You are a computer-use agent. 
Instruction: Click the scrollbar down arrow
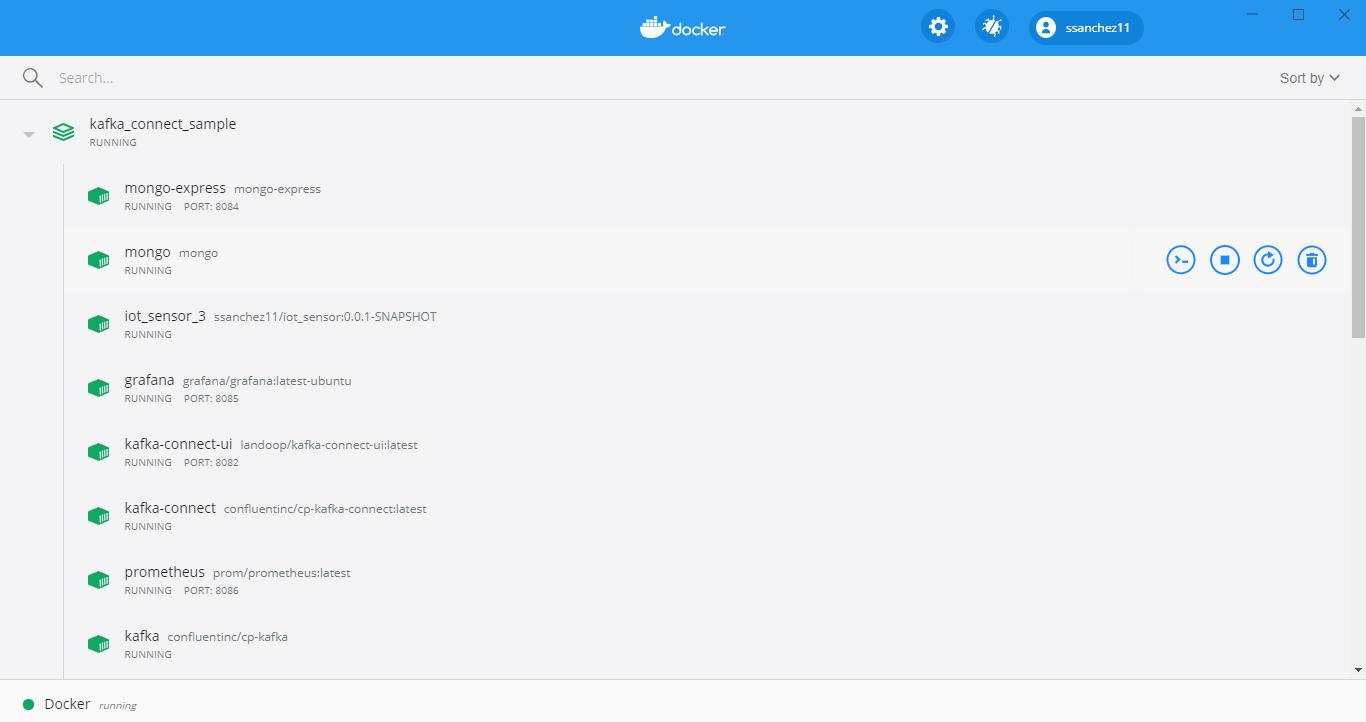pyautogui.click(x=1358, y=670)
